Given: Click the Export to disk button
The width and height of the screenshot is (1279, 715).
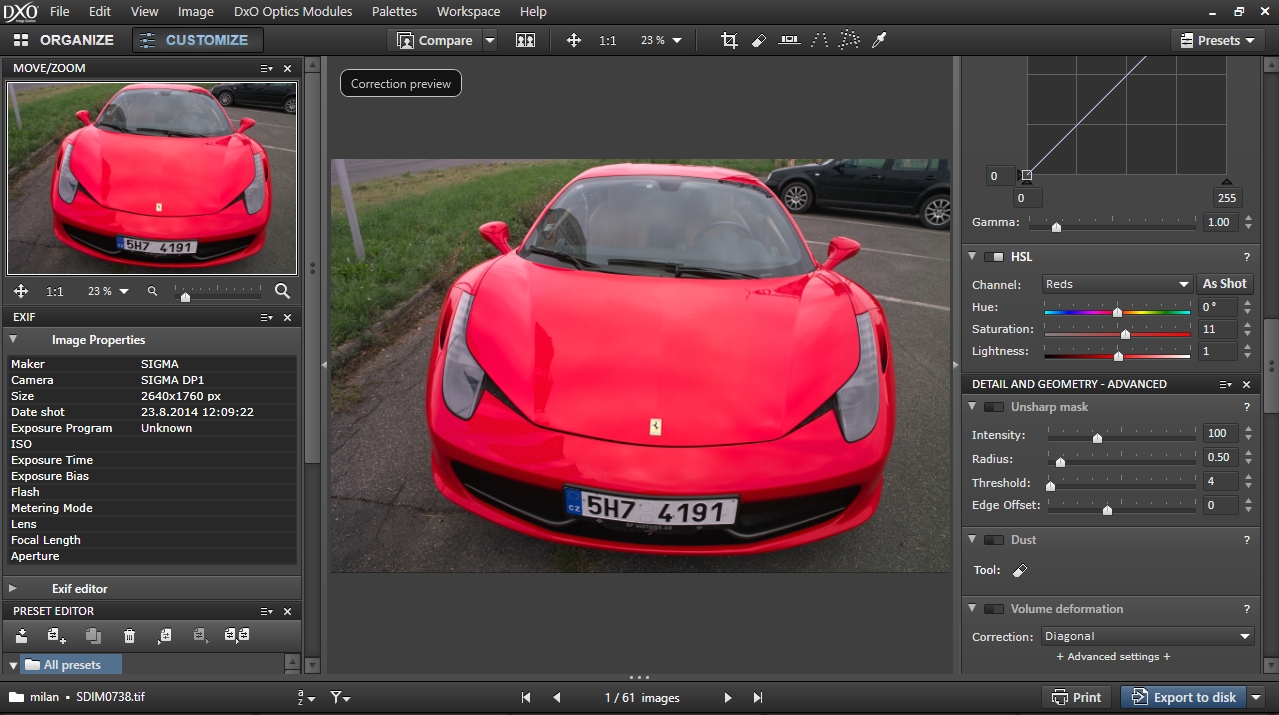Looking at the screenshot, I should [1183, 697].
